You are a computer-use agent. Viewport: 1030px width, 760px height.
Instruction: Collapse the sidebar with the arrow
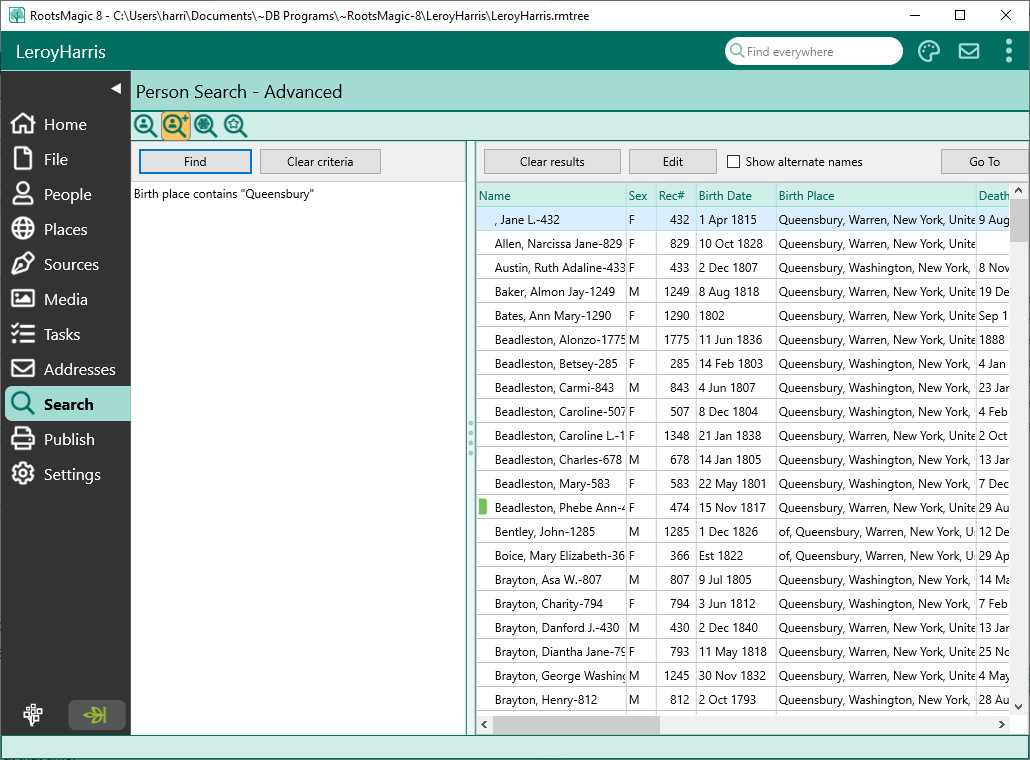[115, 89]
